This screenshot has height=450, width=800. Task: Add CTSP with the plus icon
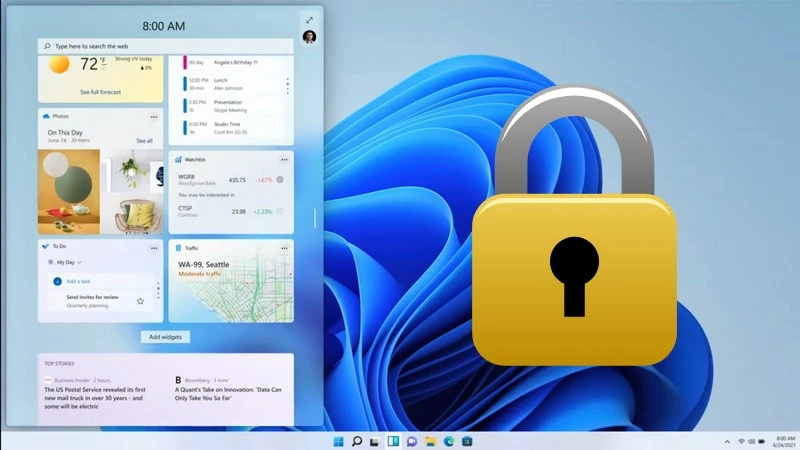tap(280, 211)
